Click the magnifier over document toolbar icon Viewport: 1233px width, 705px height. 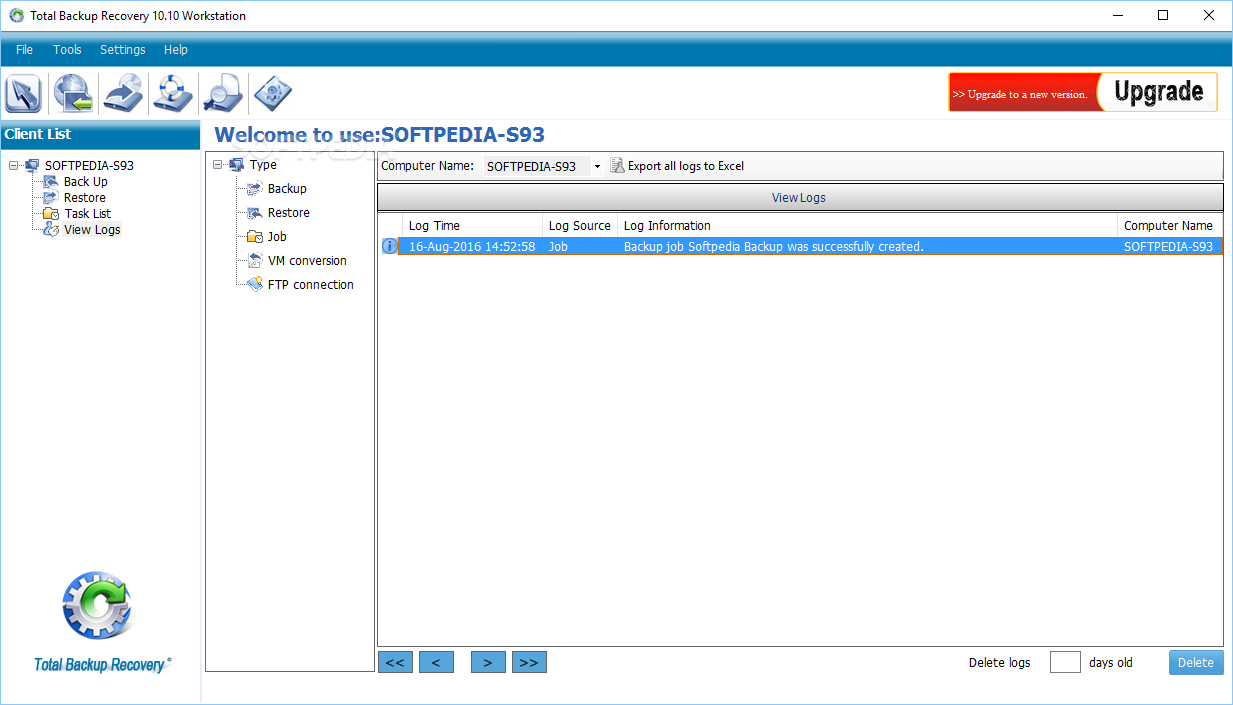pos(222,94)
